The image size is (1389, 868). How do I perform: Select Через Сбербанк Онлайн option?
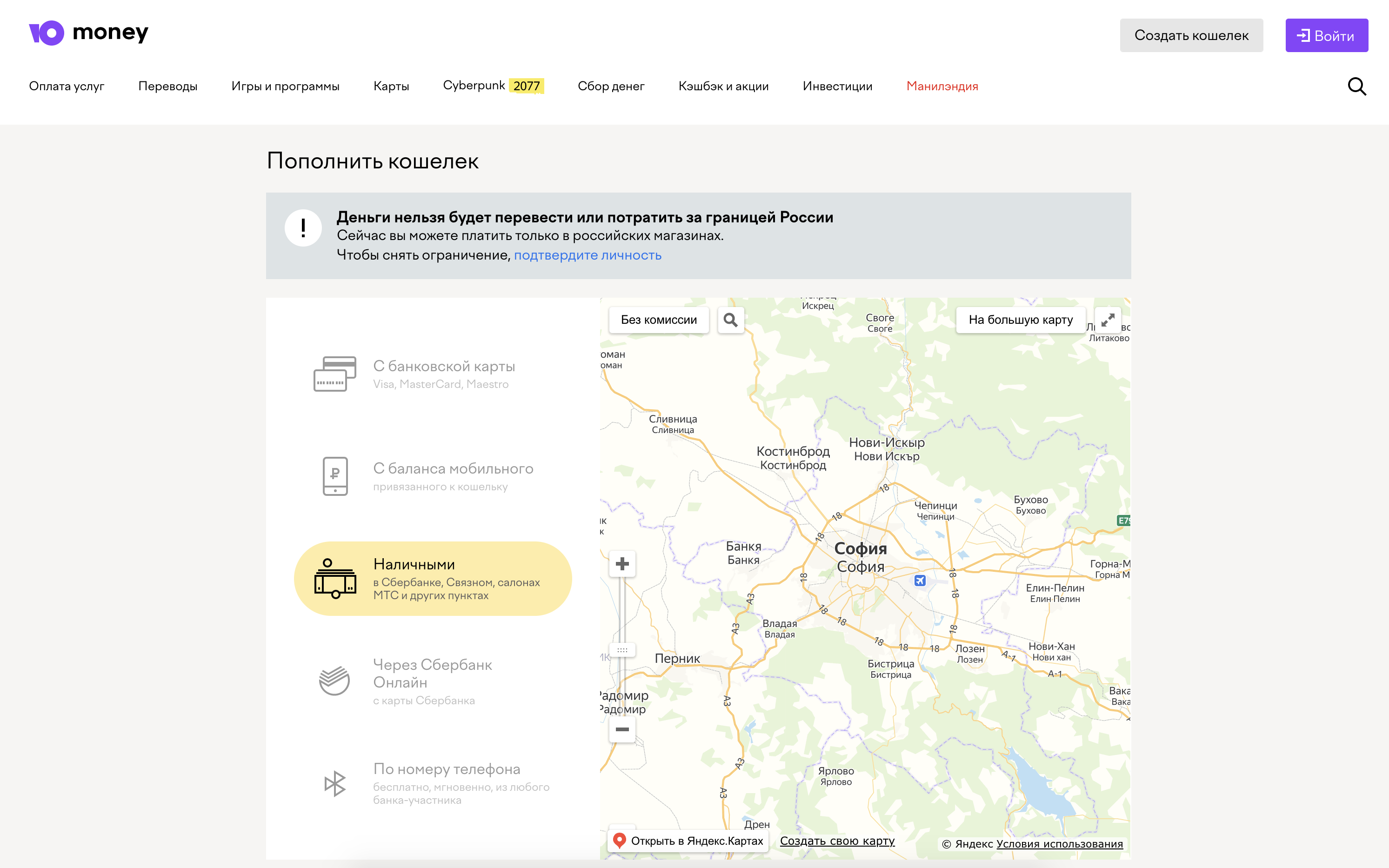pyautogui.click(x=434, y=680)
